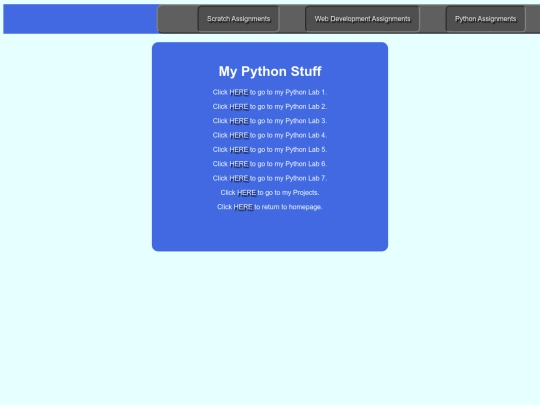
Task: Follow the HERE link for Python Lab 1
Action: 239,92
